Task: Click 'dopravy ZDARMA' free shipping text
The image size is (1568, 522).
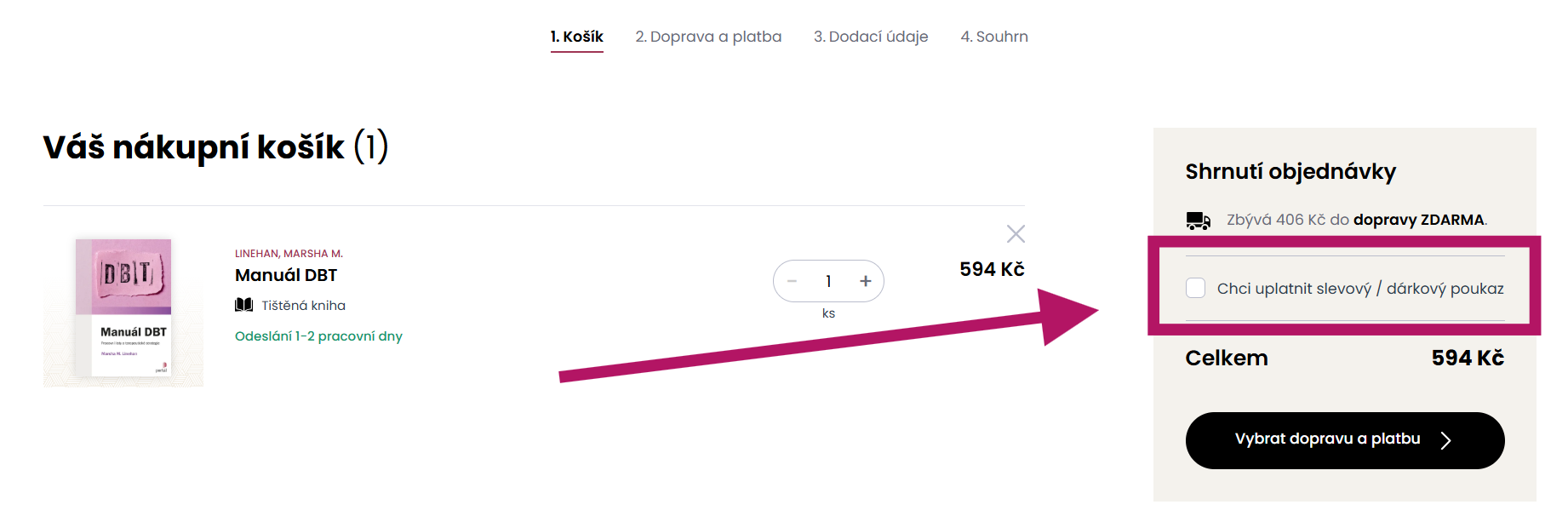Action: (x=1418, y=220)
